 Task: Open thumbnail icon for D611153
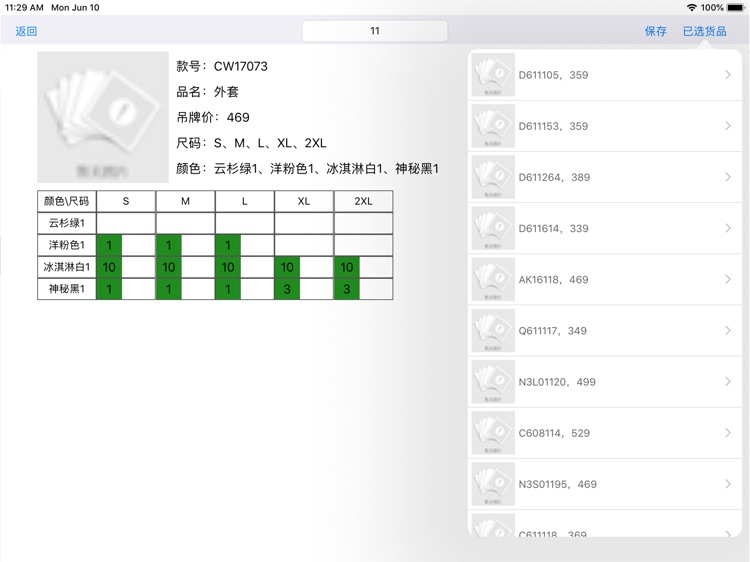tap(493, 126)
